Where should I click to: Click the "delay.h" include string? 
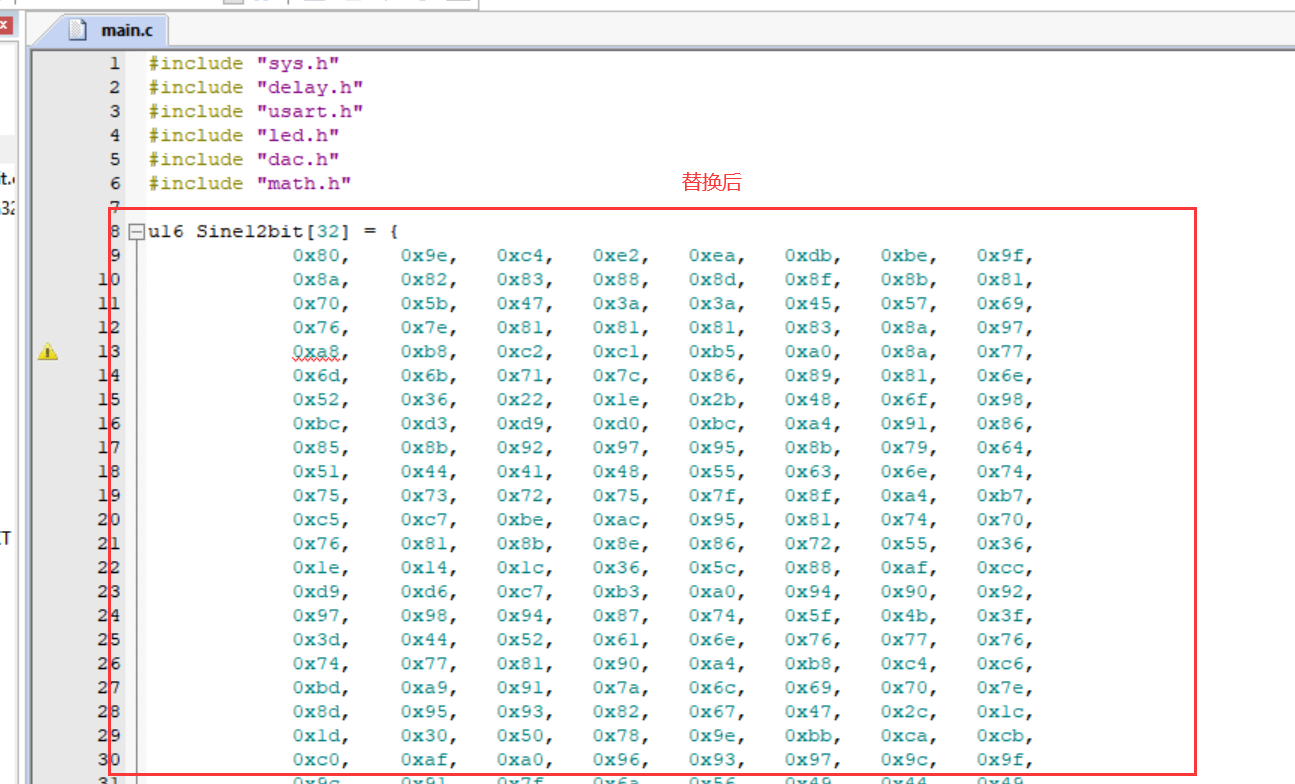pos(308,88)
